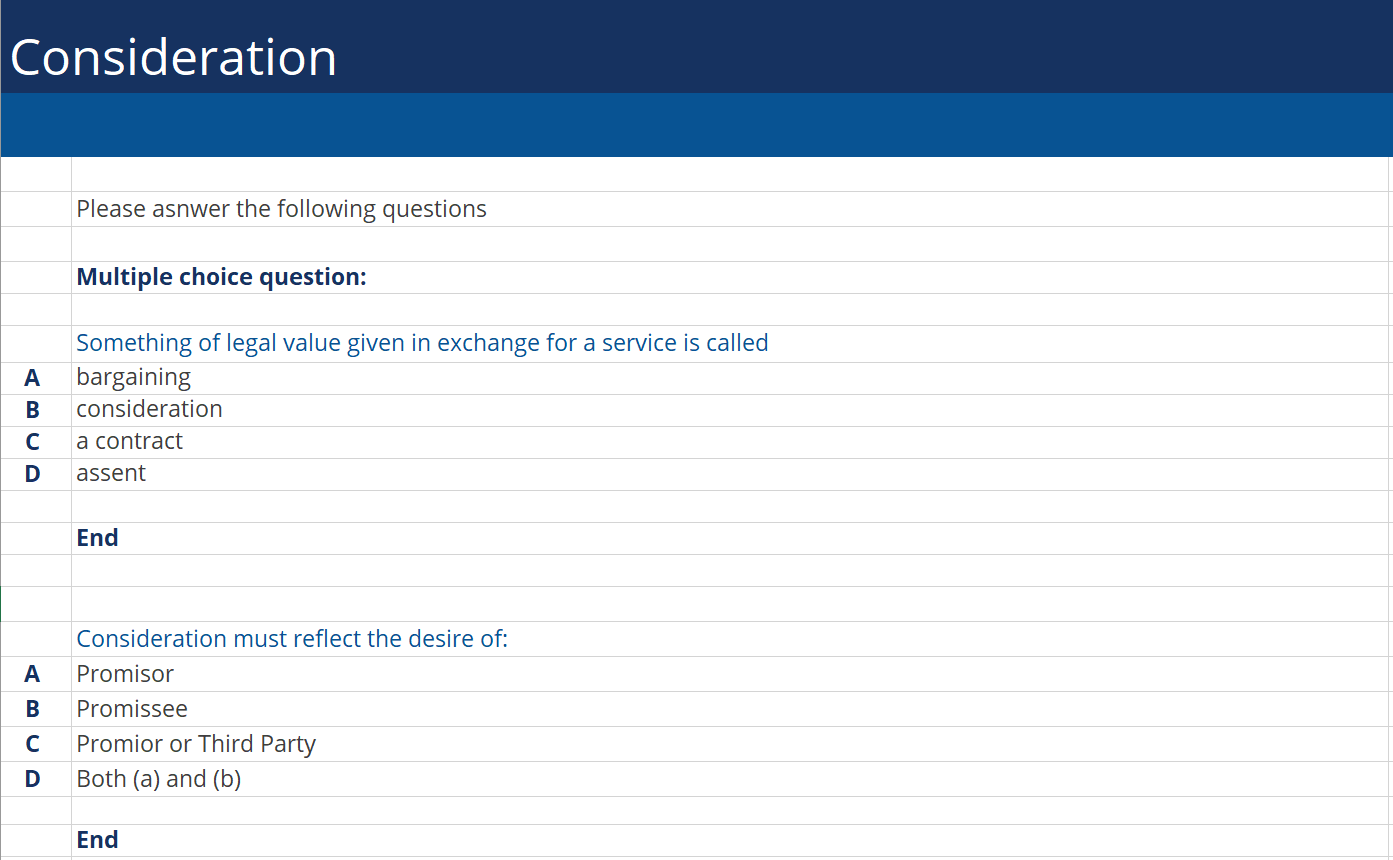Select the 'Promissee' answer cell
Screen dimensions: 1393x860
(132, 709)
